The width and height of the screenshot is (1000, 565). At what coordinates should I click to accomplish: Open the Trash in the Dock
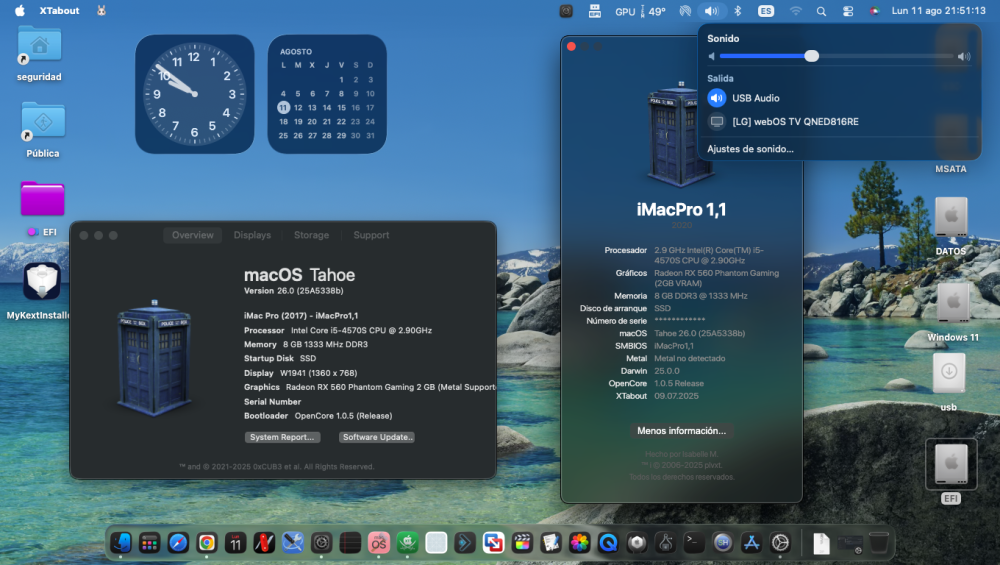click(879, 543)
